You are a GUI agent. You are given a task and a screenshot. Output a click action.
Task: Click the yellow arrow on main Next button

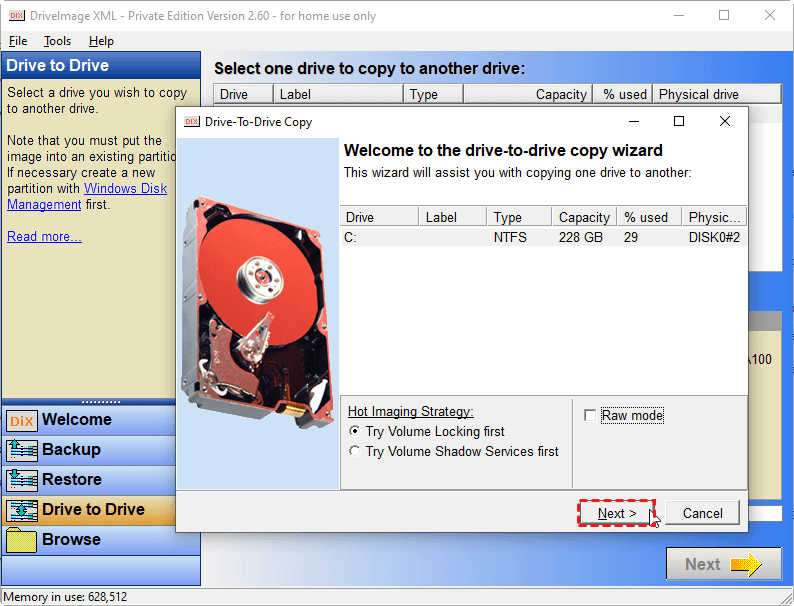[x=746, y=565]
